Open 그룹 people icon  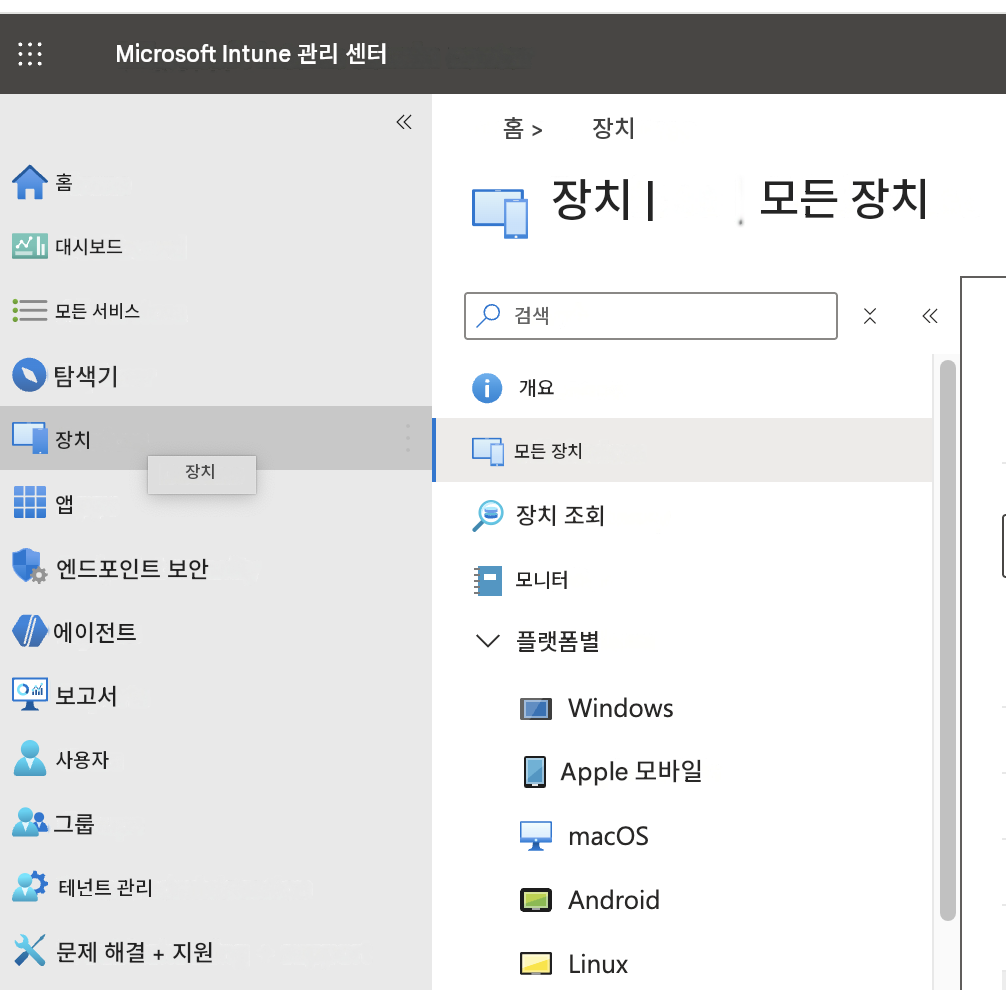[30, 823]
